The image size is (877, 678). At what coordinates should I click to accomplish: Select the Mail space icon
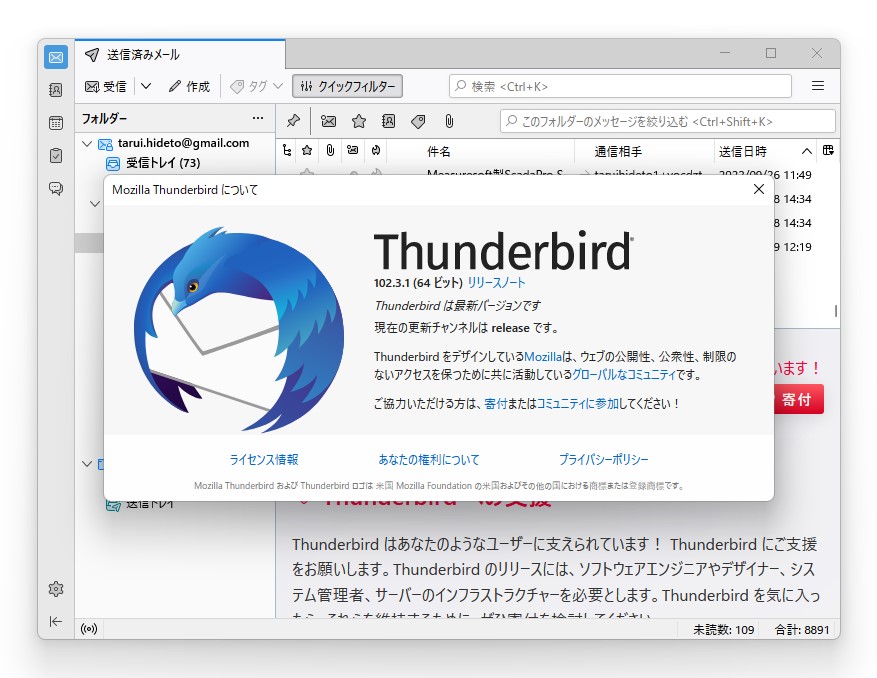tap(55, 57)
